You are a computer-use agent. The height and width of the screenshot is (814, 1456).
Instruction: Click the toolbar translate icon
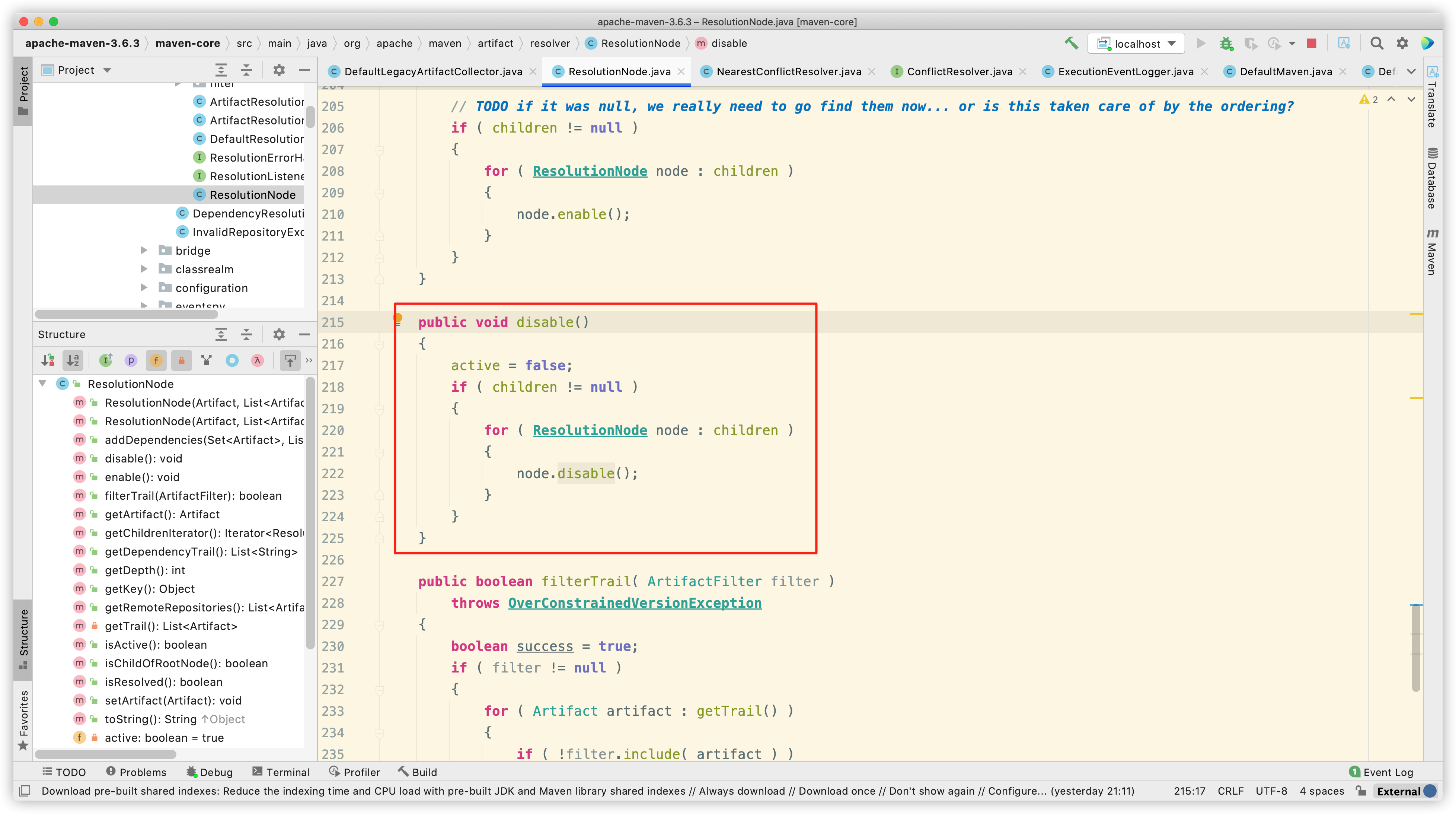click(x=1344, y=44)
